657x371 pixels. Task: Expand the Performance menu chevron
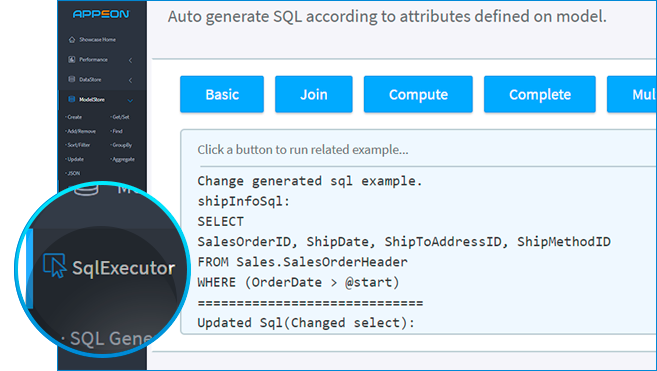coord(130,60)
